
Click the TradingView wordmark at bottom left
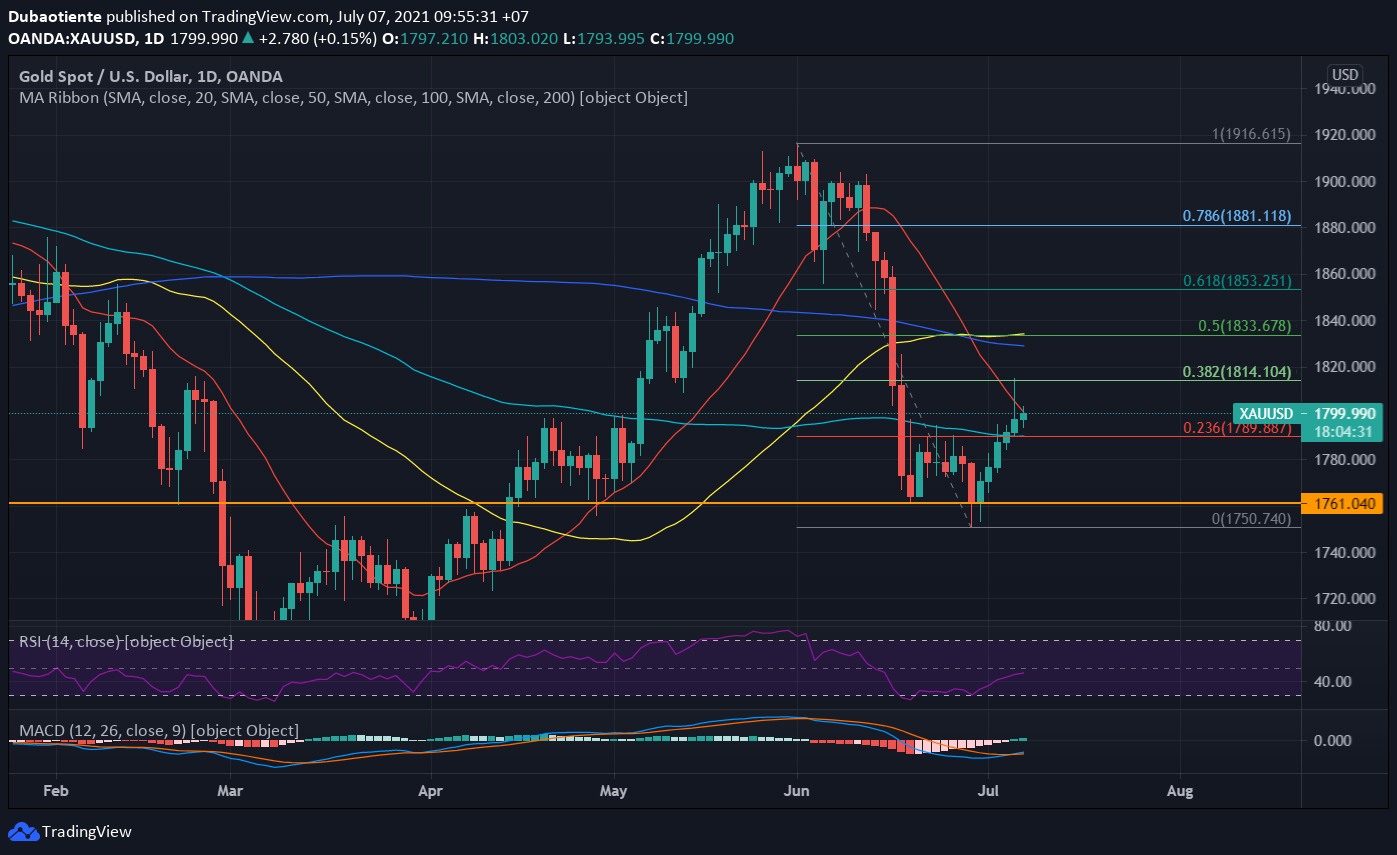88,832
